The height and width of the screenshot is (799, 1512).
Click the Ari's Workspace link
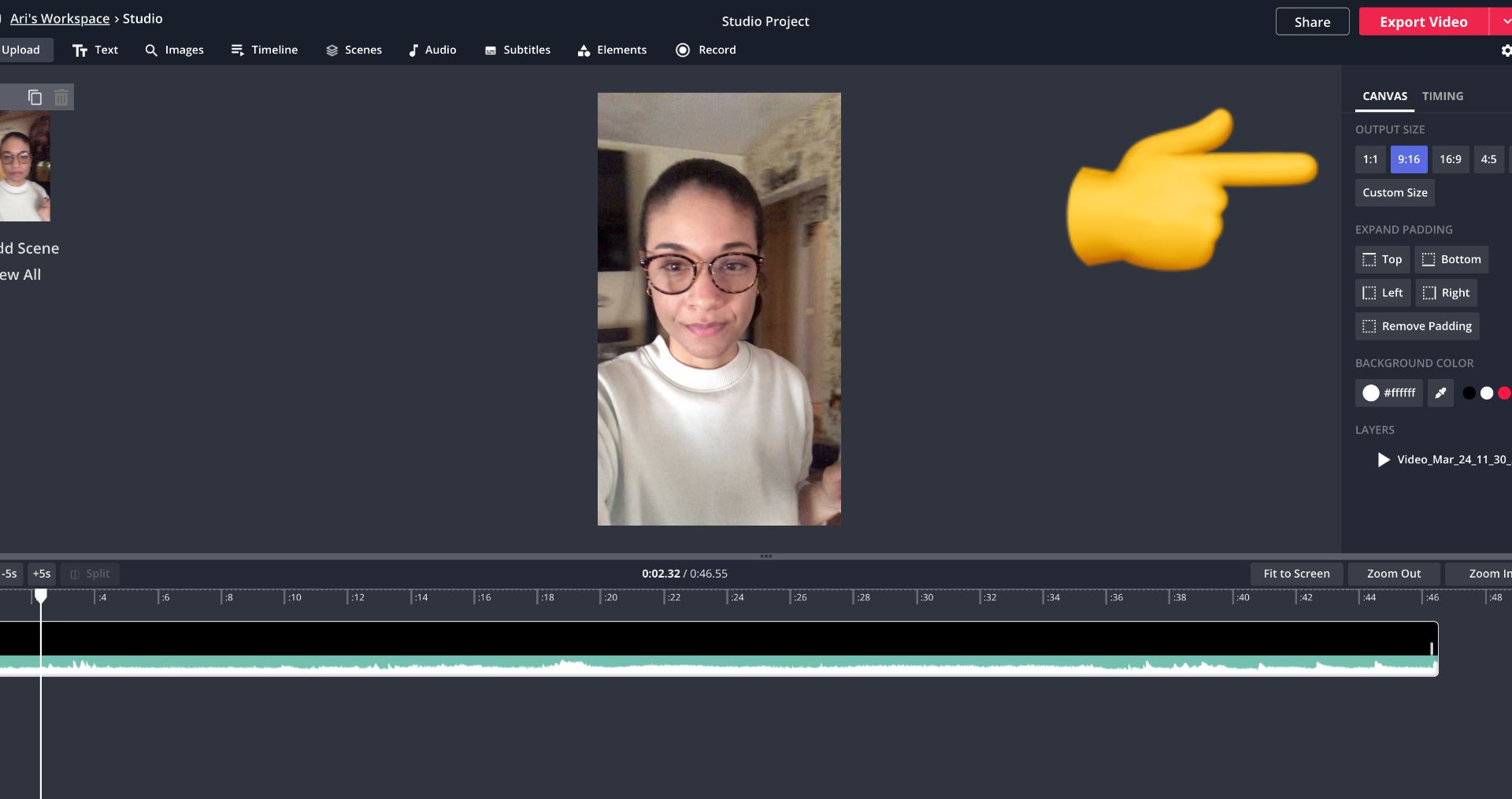[60, 18]
